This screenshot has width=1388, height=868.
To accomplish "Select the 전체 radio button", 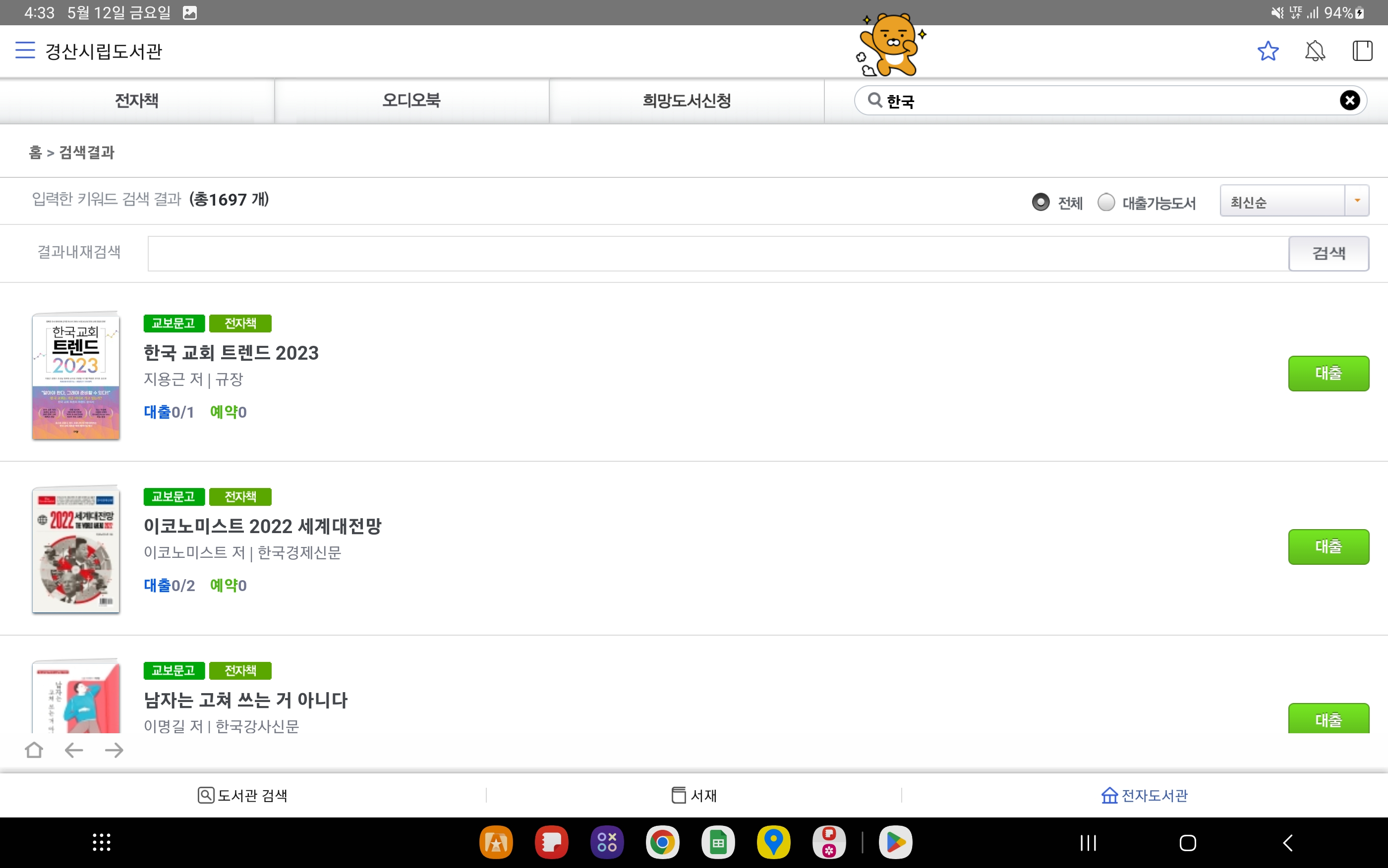I will click(x=1041, y=202).
